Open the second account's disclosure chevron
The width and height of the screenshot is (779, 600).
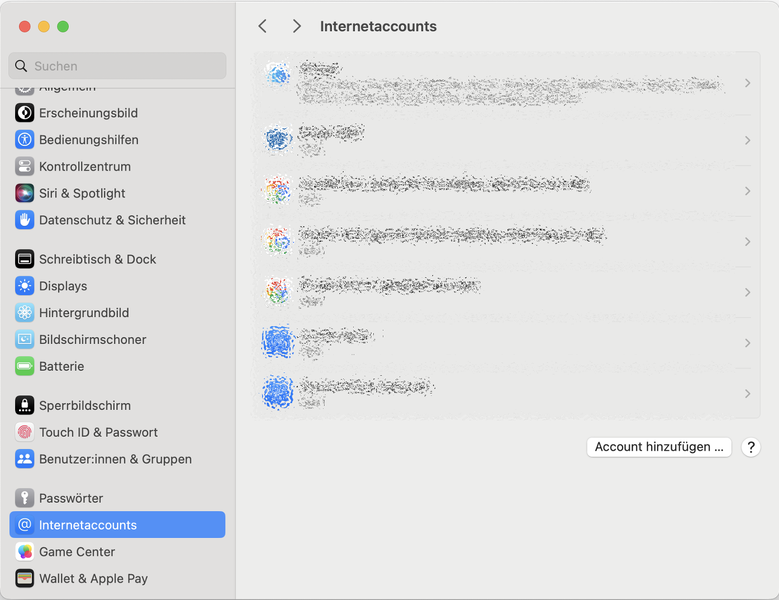click(747, 141)
